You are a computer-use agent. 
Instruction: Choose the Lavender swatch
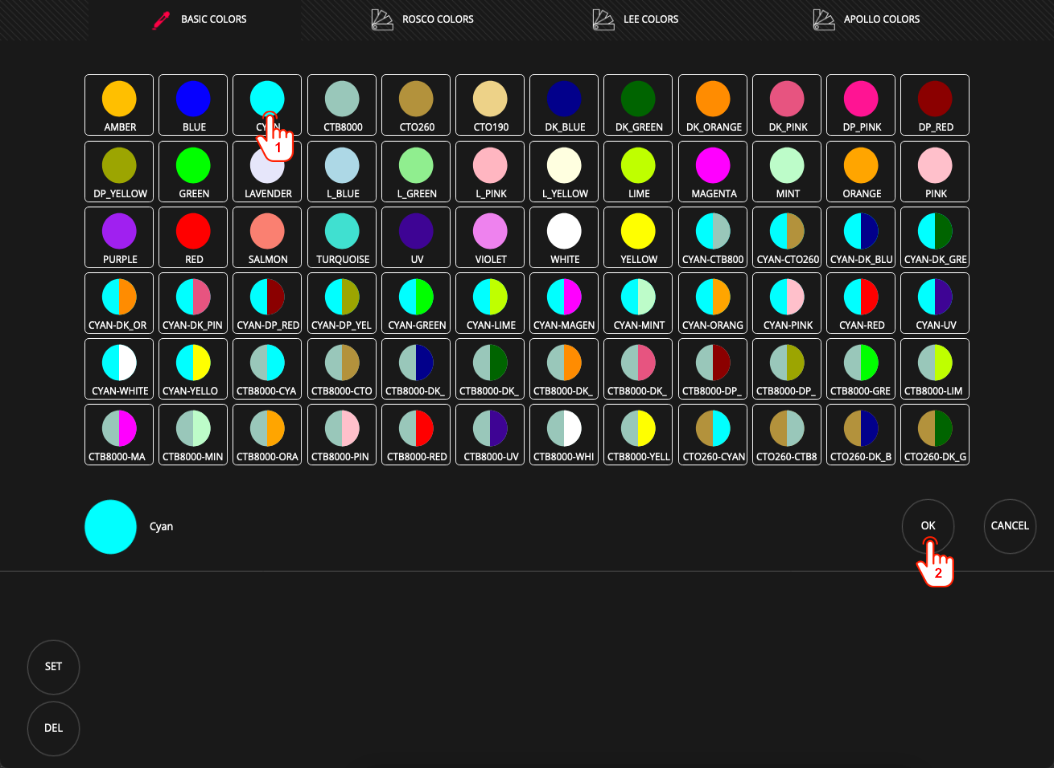click(x=267, y=171)
